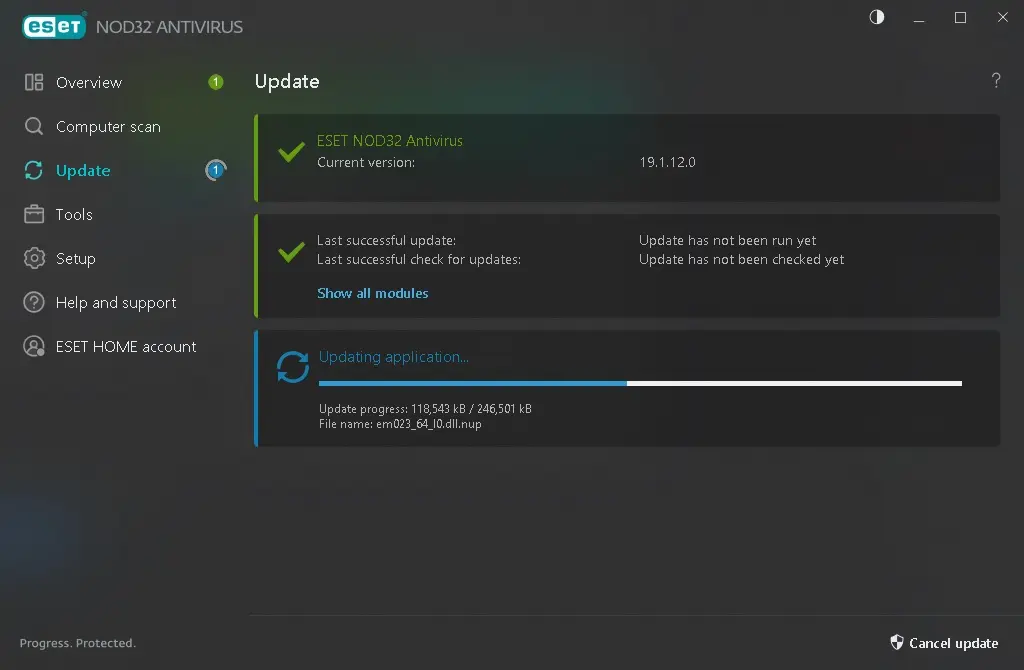Click the spinning update arrows icon
The image size is (1024, 670).
pyautogui.click(x=293, y=367)
